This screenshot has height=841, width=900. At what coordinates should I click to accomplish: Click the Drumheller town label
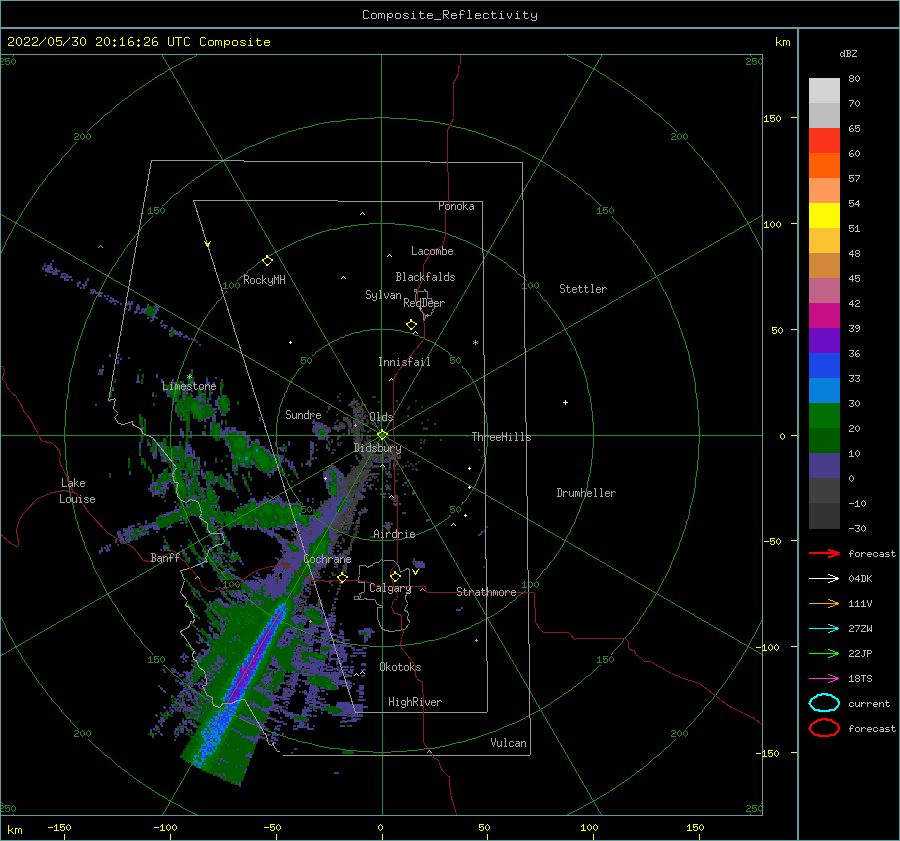coord(586,493)
